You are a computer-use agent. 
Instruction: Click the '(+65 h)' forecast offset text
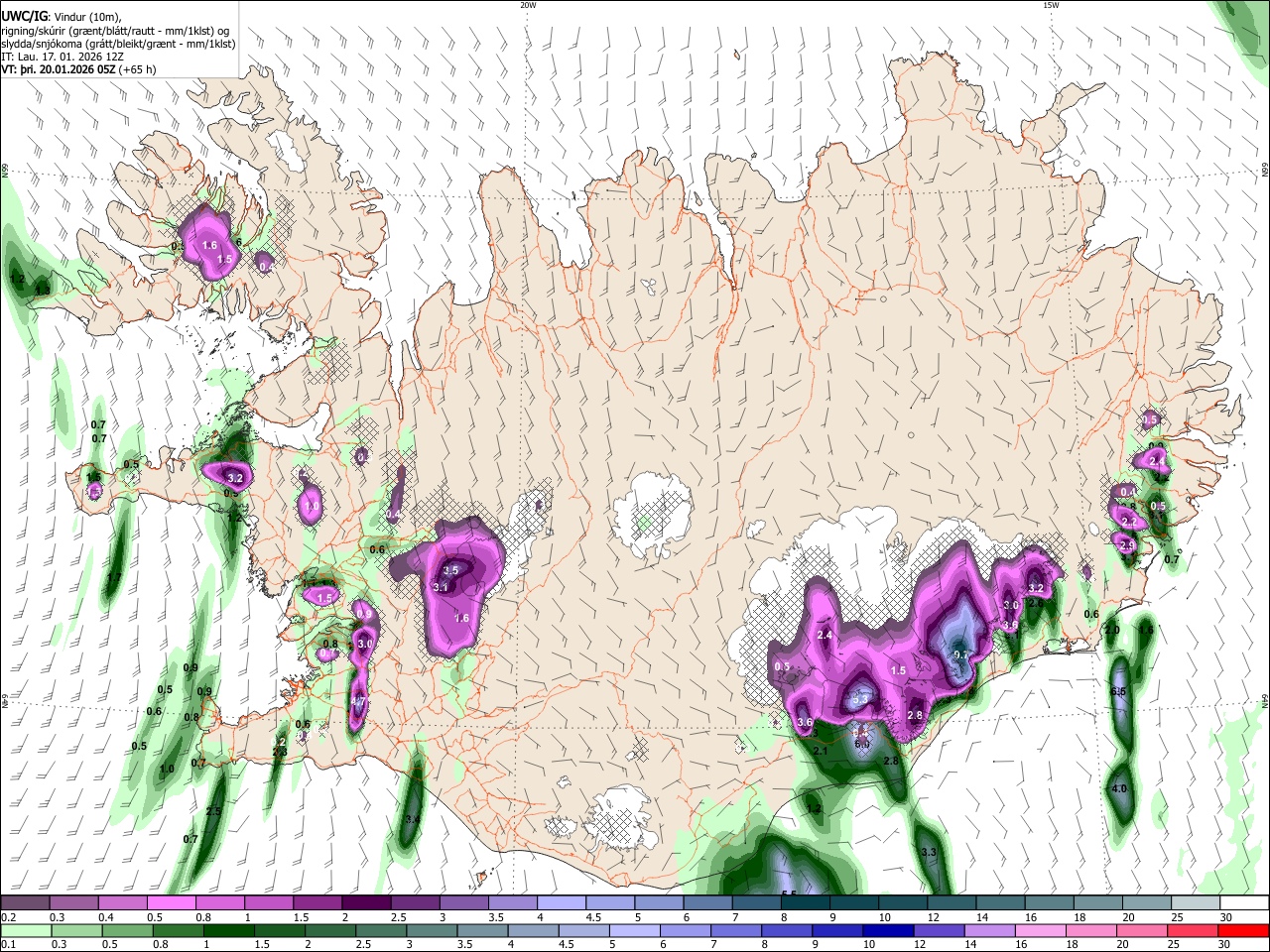pos(137,69)
